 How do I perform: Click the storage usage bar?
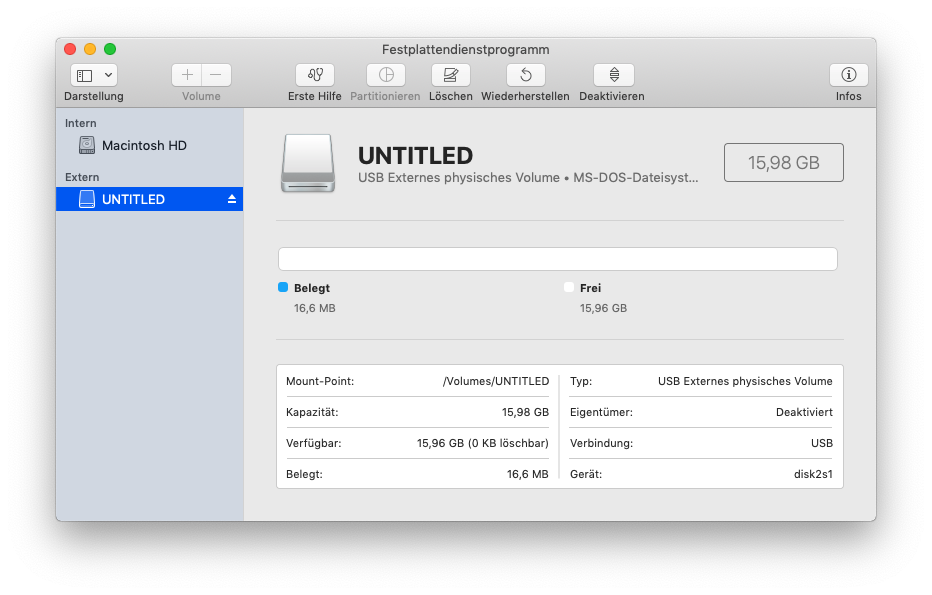coord(557,259)
